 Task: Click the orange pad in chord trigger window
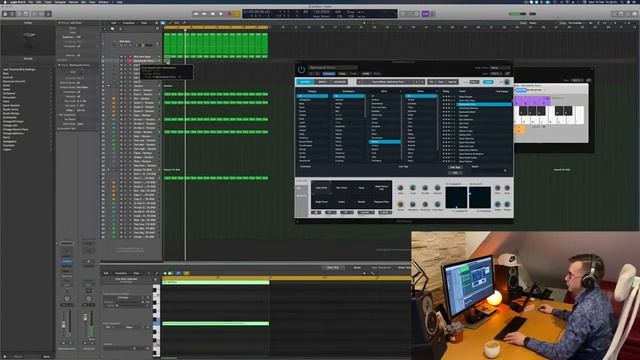click(520, 130)
